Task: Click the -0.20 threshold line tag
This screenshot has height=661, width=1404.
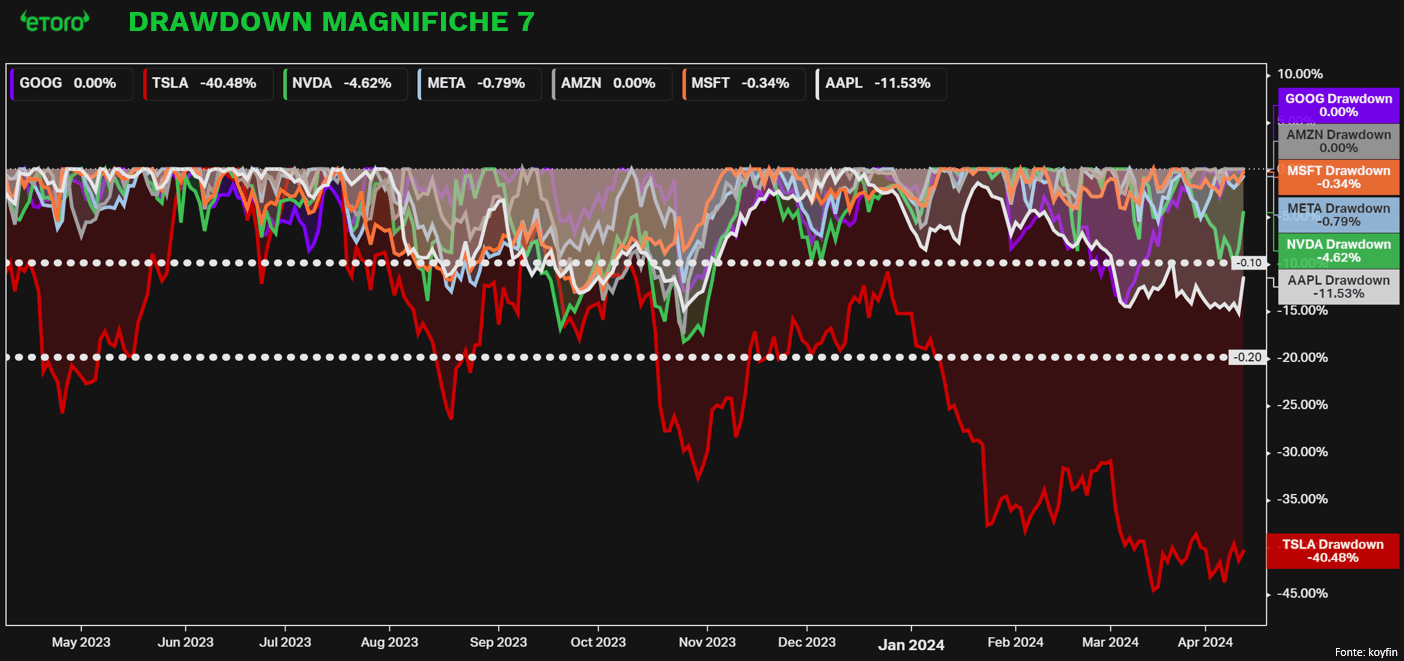Action: (x=1248, y=357)
